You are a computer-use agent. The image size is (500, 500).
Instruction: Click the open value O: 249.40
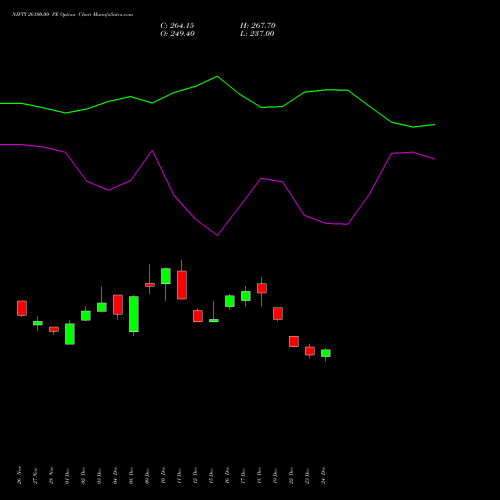tap(177, 34)
